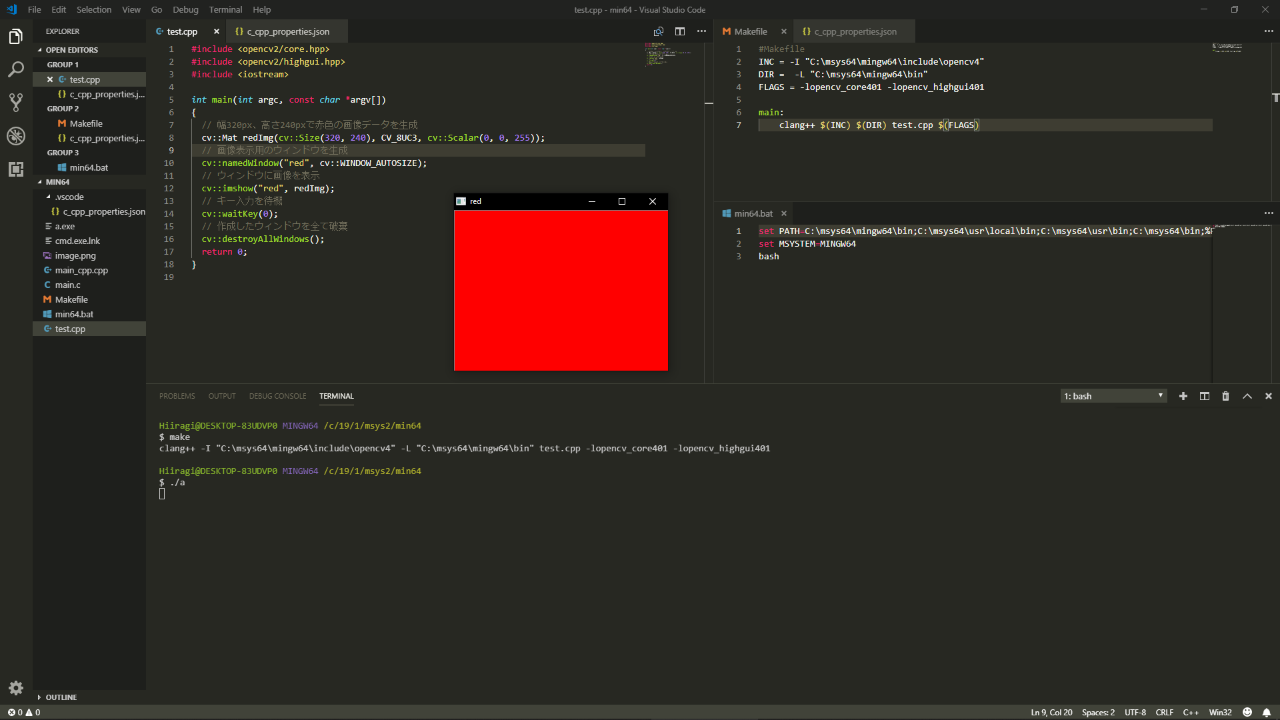This screenshot has height=720, width=1280.
Task: Select c_cpp_properties.json tab beside test.cpp tab
Action: click(x=288, y=32)
